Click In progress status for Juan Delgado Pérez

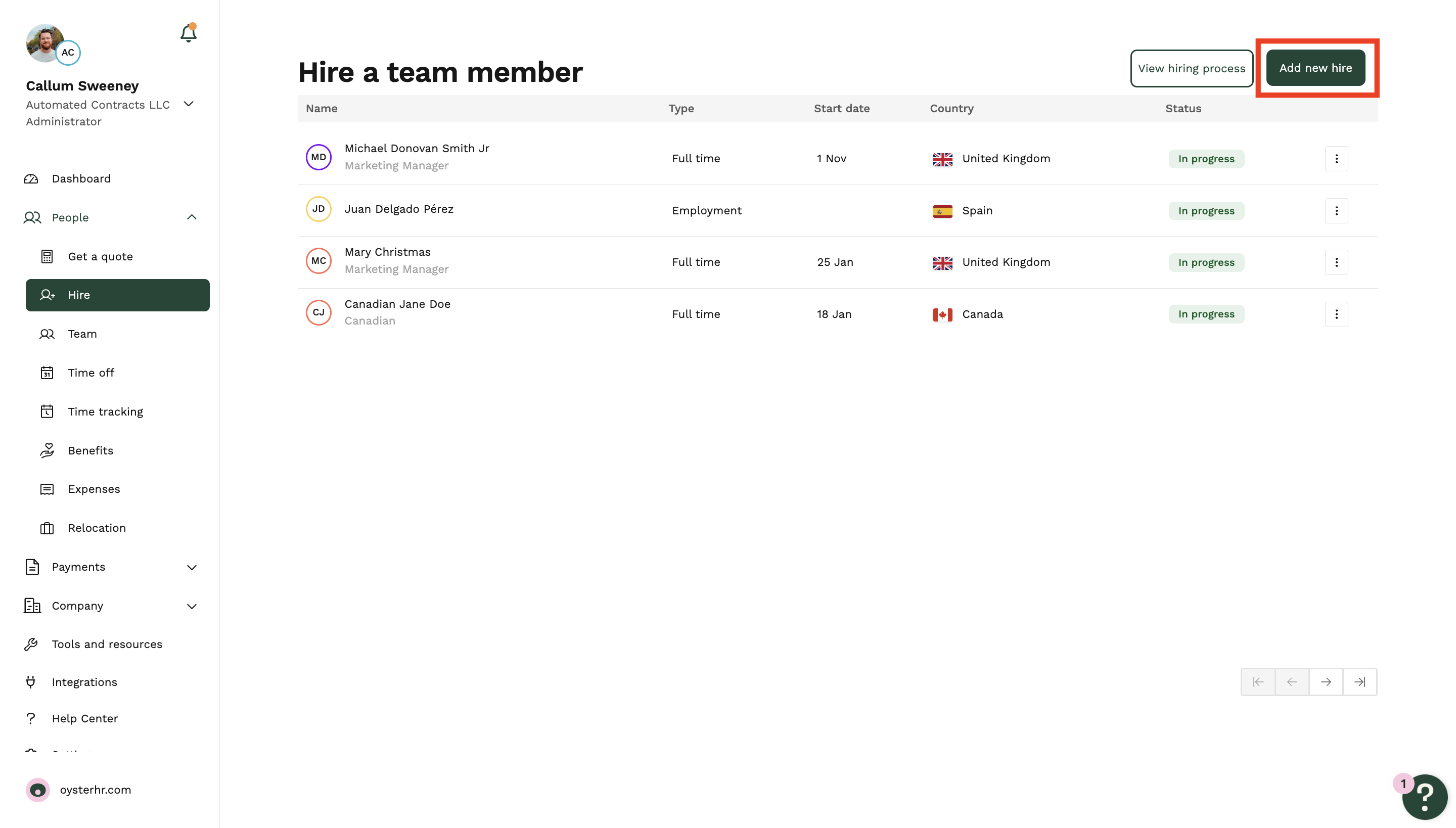pyautogui.click(x=1206, y=211)
